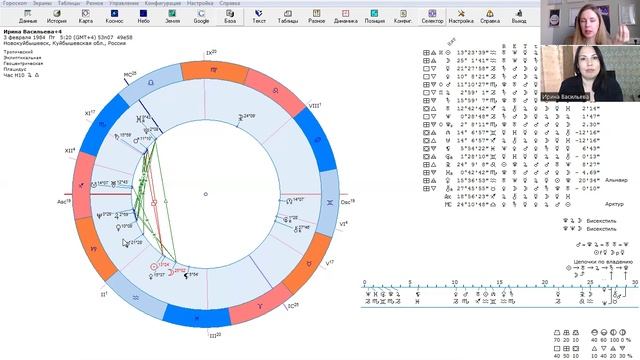Open the Настройка toolbar button
Image resolution: width=640 pixels, height=360 pixels.
(461, 17)
